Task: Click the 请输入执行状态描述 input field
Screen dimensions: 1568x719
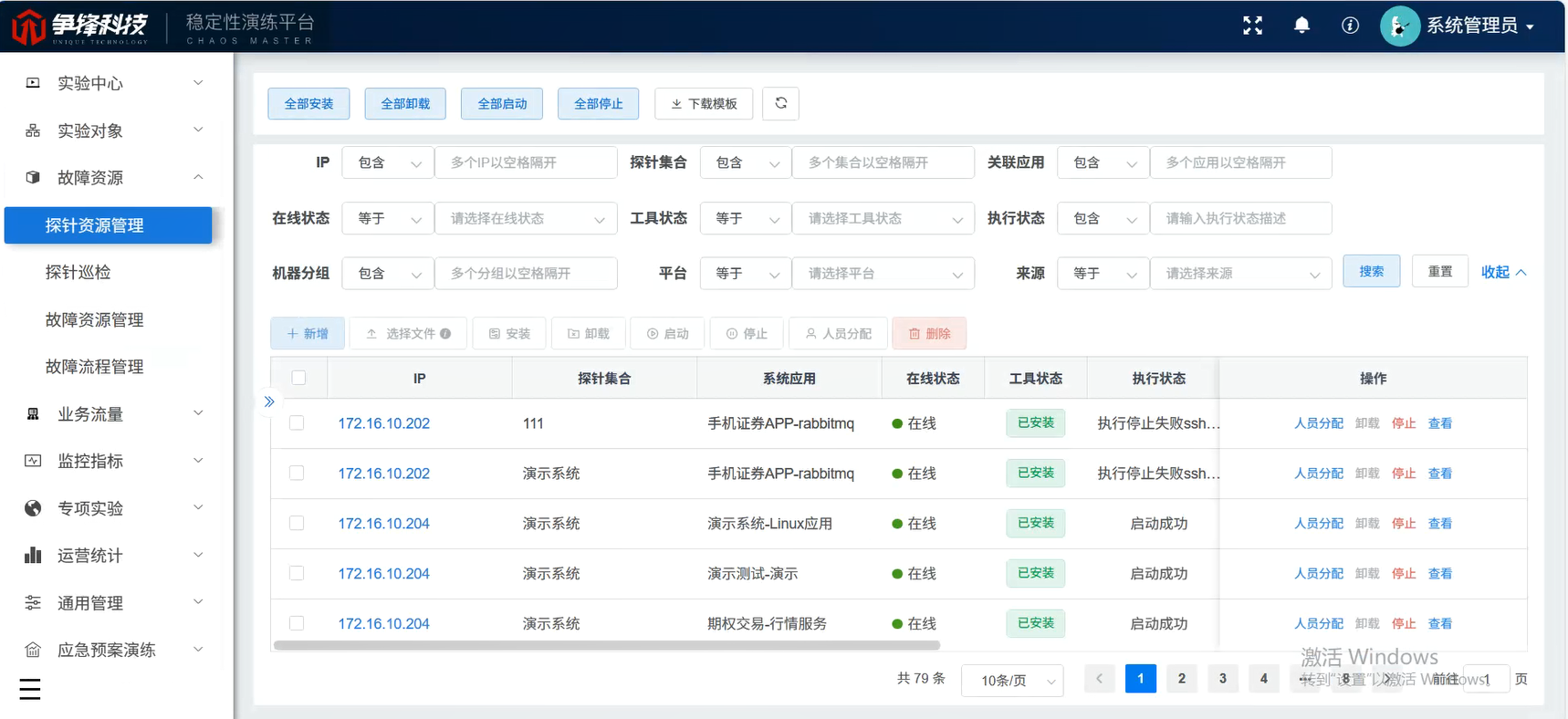Action: click(1241, 219)
